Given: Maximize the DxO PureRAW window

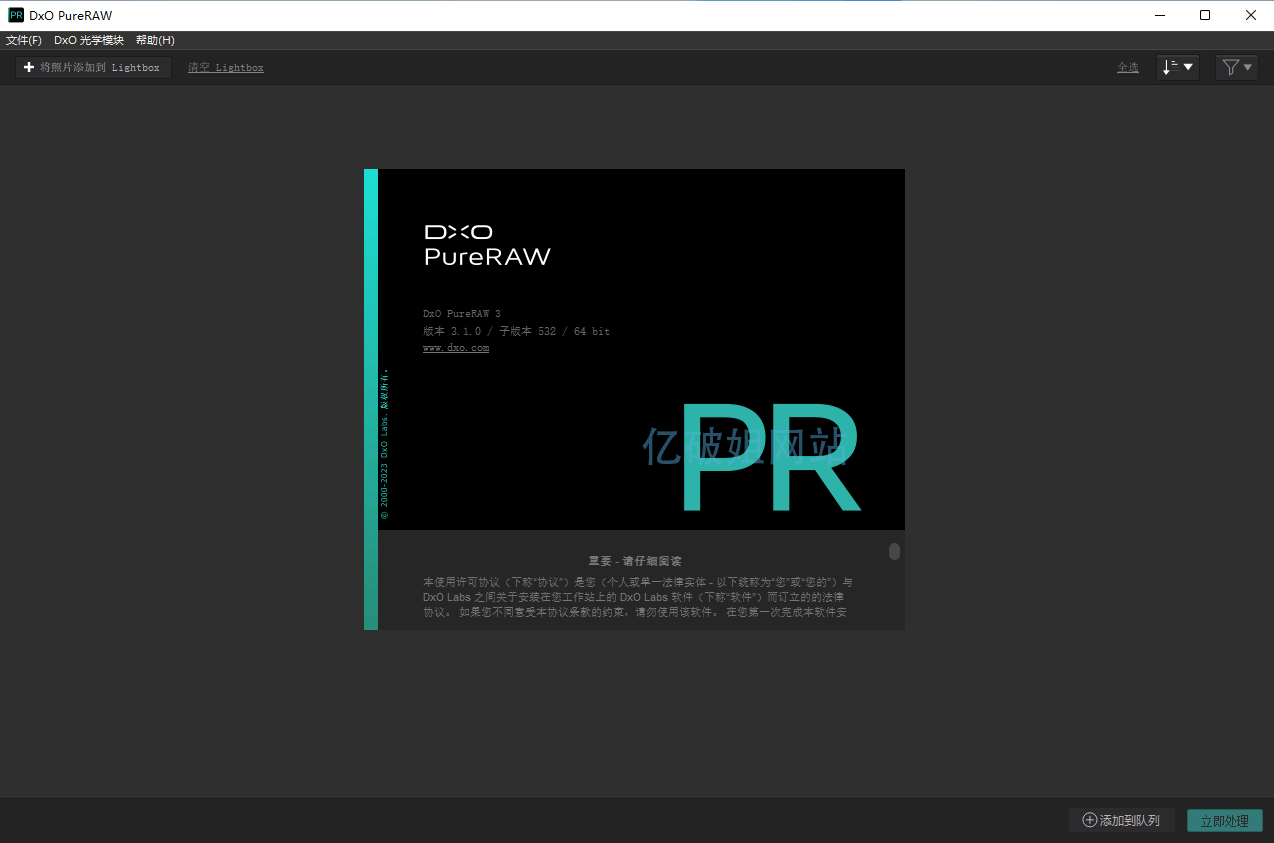Looking at the screenshot, I should 1205,15.
